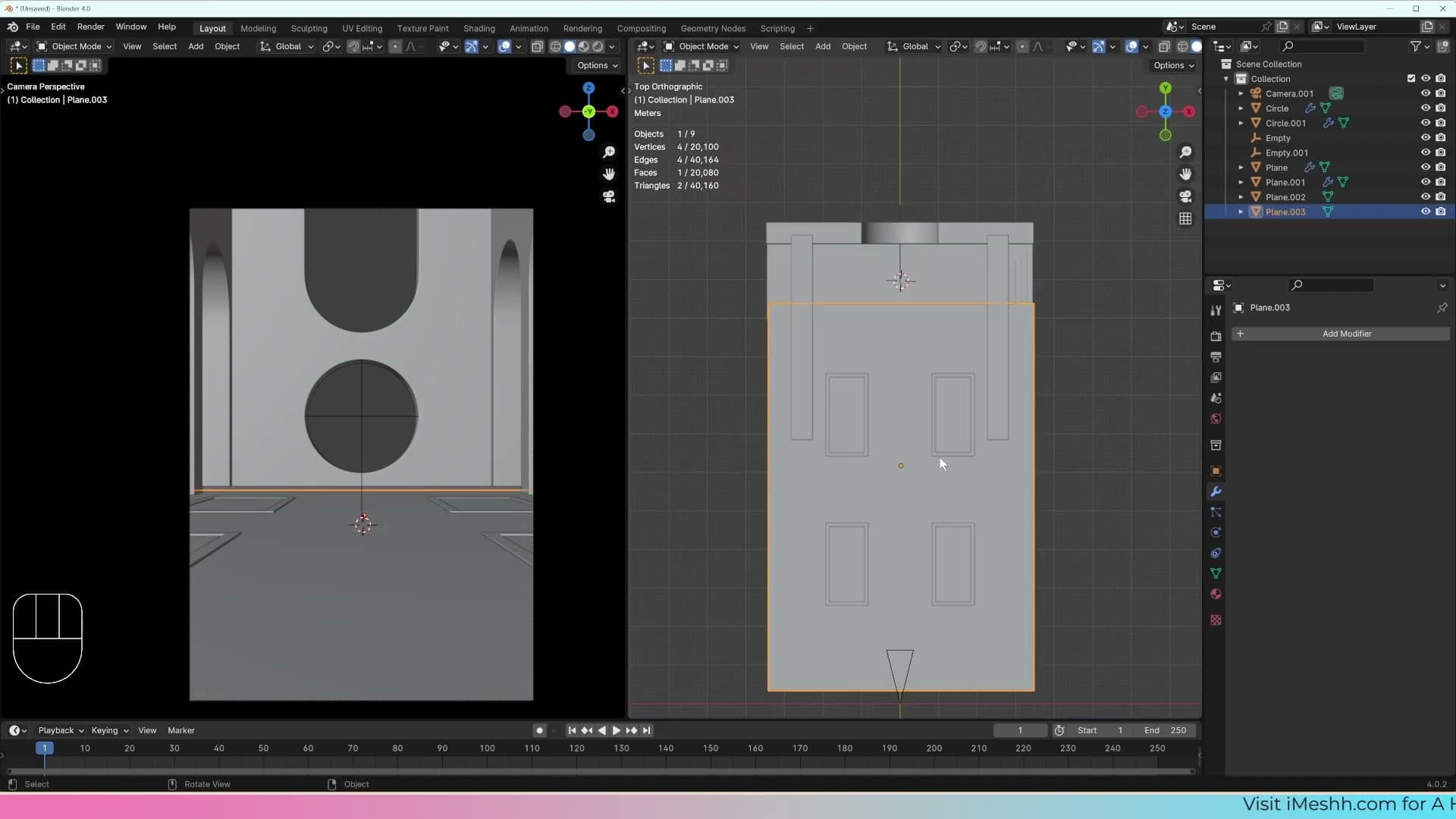The height and width of the screenshot is (819, 1456).
Task: Open the Object properties tab icon
Action: (1216, 471)
